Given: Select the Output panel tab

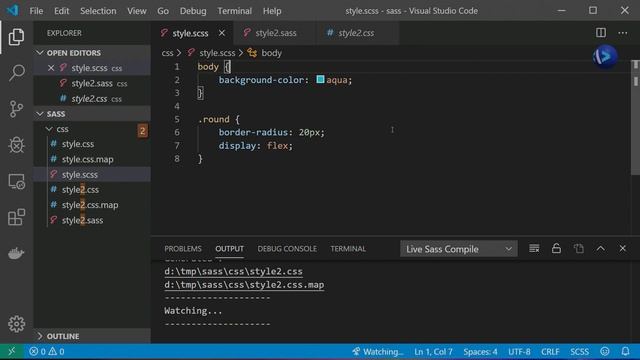Looking at the screenshot, I should [229, 249].
